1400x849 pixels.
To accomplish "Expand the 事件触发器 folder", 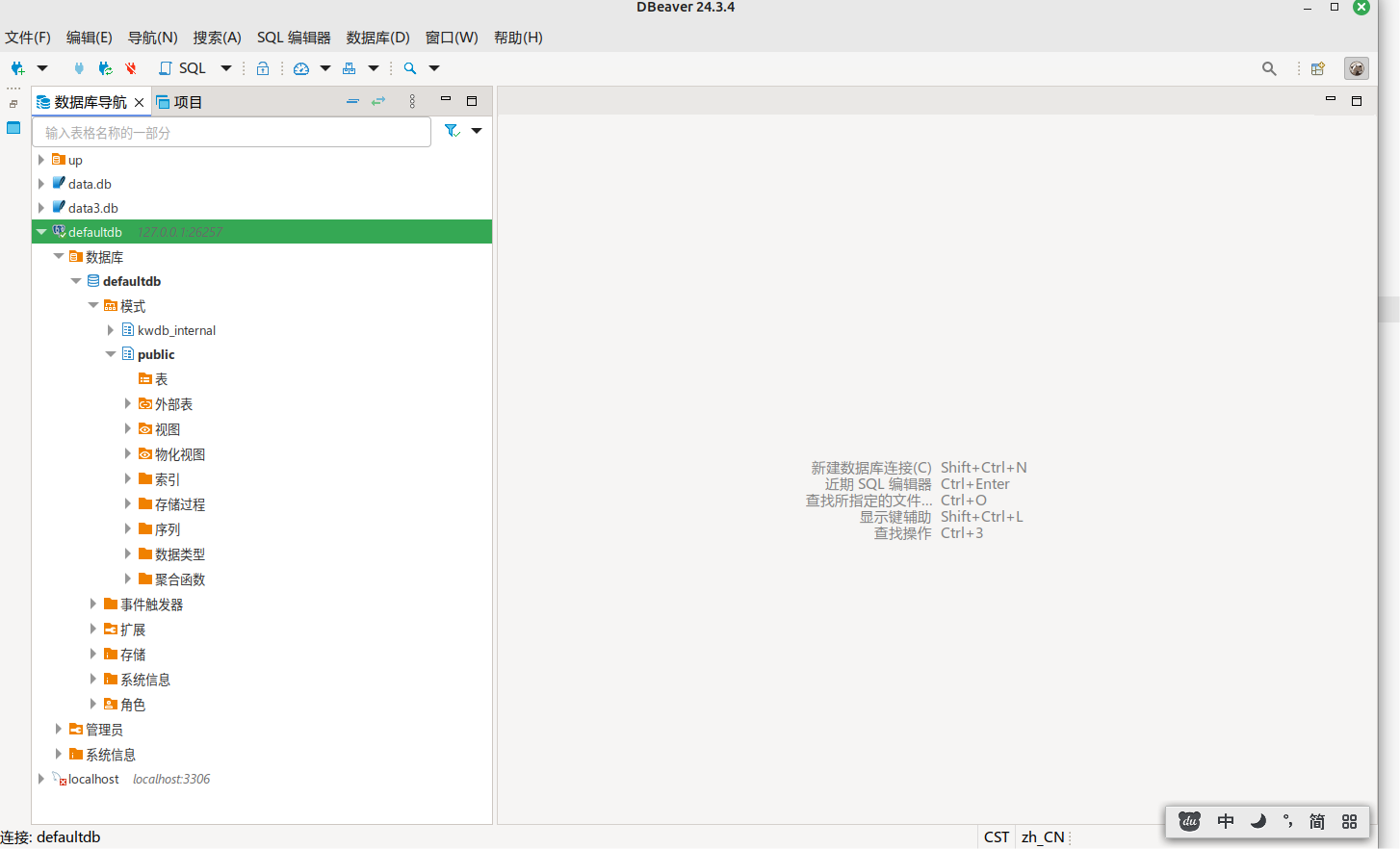I will [x=93, y=605].
